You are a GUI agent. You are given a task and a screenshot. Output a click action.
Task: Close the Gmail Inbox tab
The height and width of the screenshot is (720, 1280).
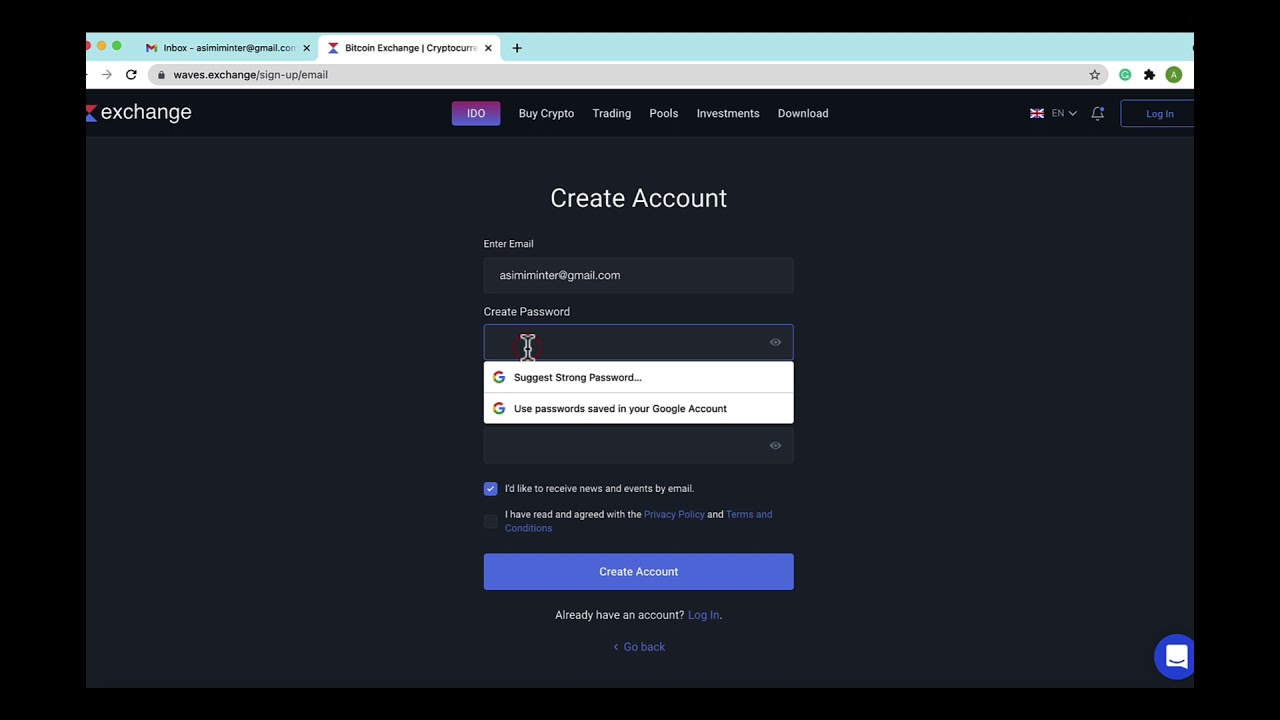[306, 48]
